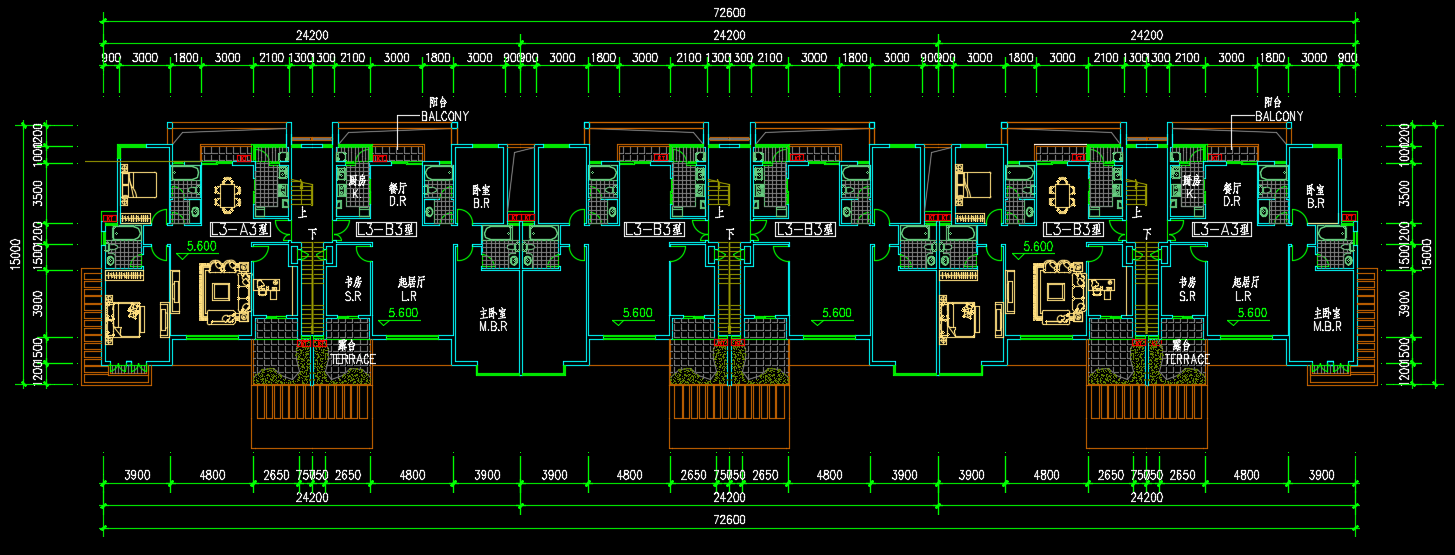Select the rightmost L3-A3 unit type label

1222,230
